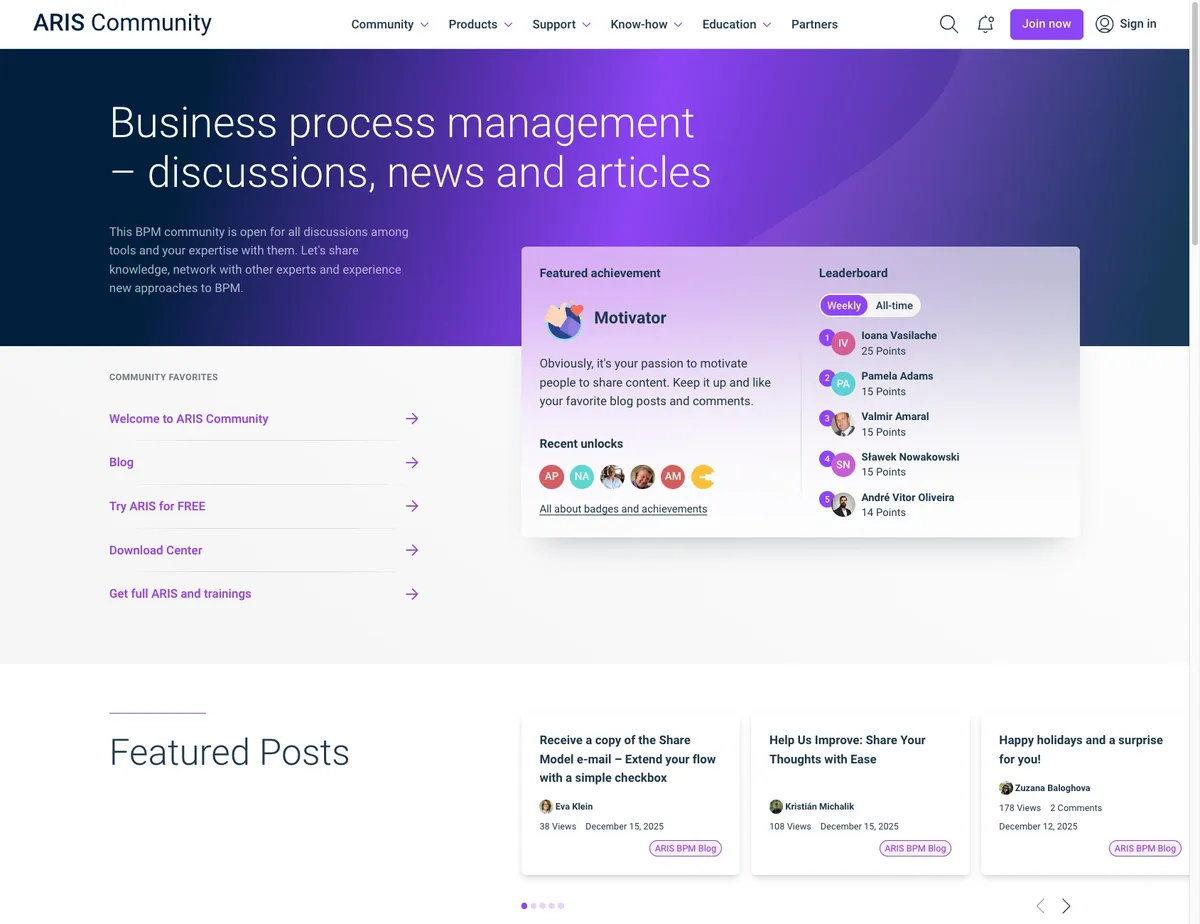Open post Happy holidays and a surprise
Image resolution: width=1200 pixels, height=924 pixels.
(1081, 750)
